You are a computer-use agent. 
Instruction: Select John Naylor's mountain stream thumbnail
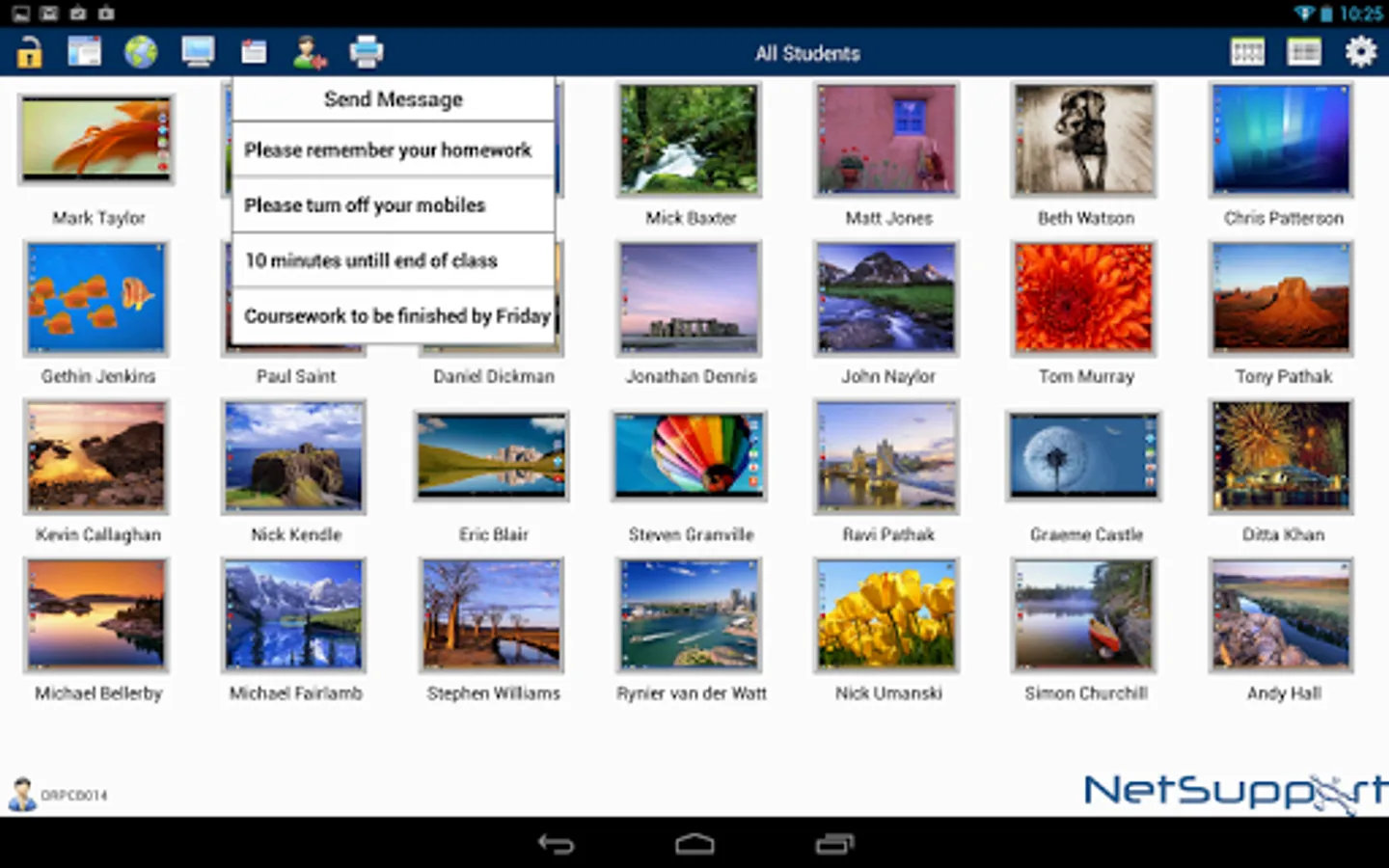coord(887,298)
